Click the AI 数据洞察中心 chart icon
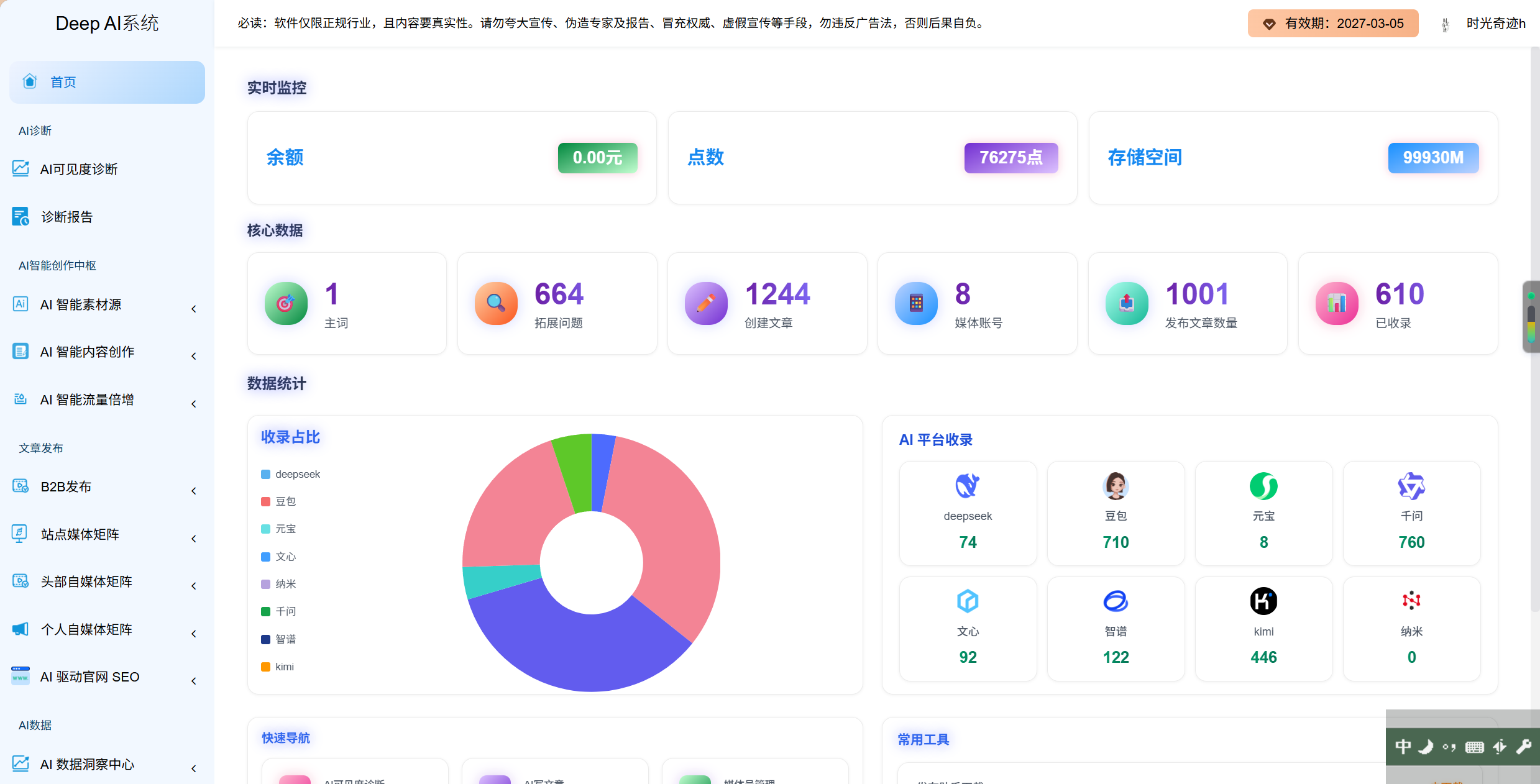The height and width of the screenshot is (784, 1540). tap(21, 763)
